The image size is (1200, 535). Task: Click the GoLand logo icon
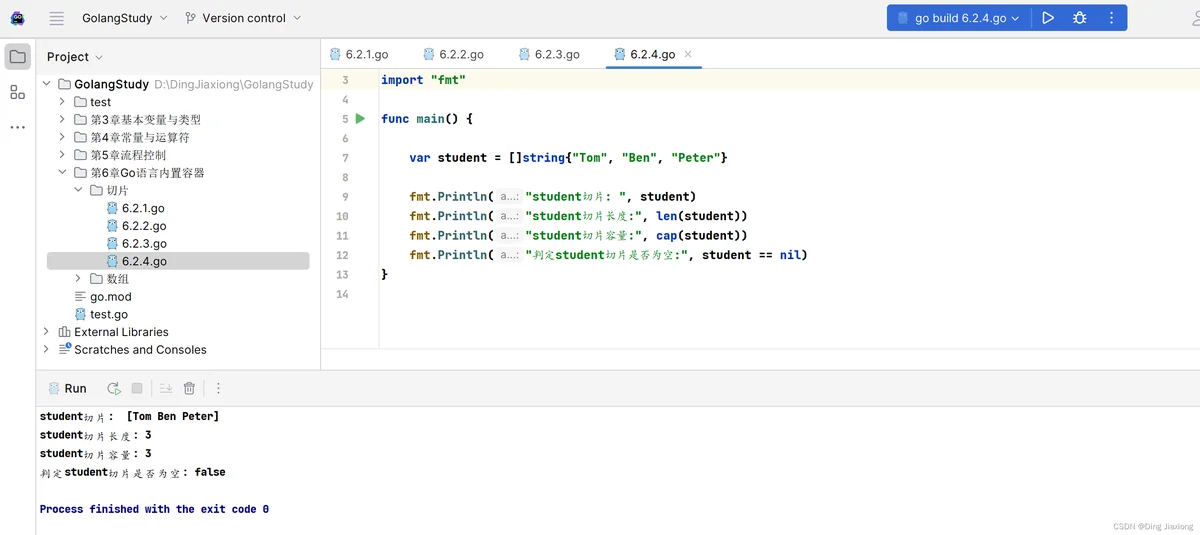click(17, 18)
